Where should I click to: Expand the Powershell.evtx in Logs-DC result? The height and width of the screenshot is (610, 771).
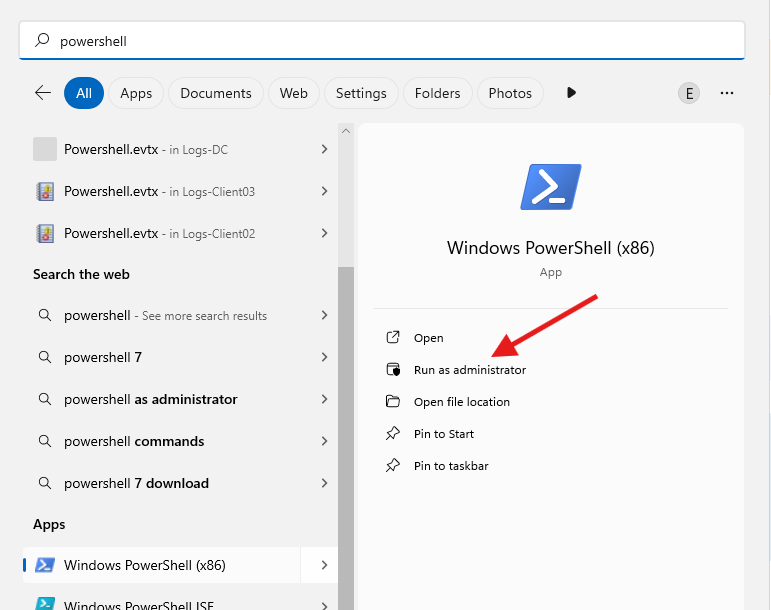coord(324,149)
